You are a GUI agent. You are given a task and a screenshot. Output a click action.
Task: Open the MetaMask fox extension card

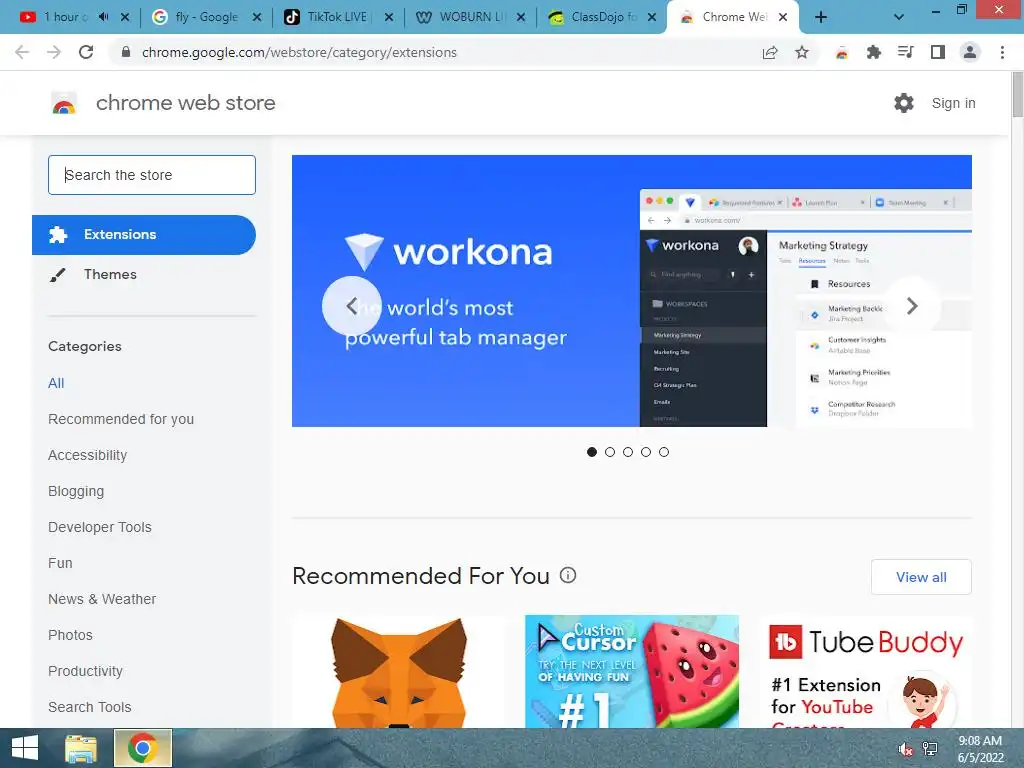pos(399,671)
